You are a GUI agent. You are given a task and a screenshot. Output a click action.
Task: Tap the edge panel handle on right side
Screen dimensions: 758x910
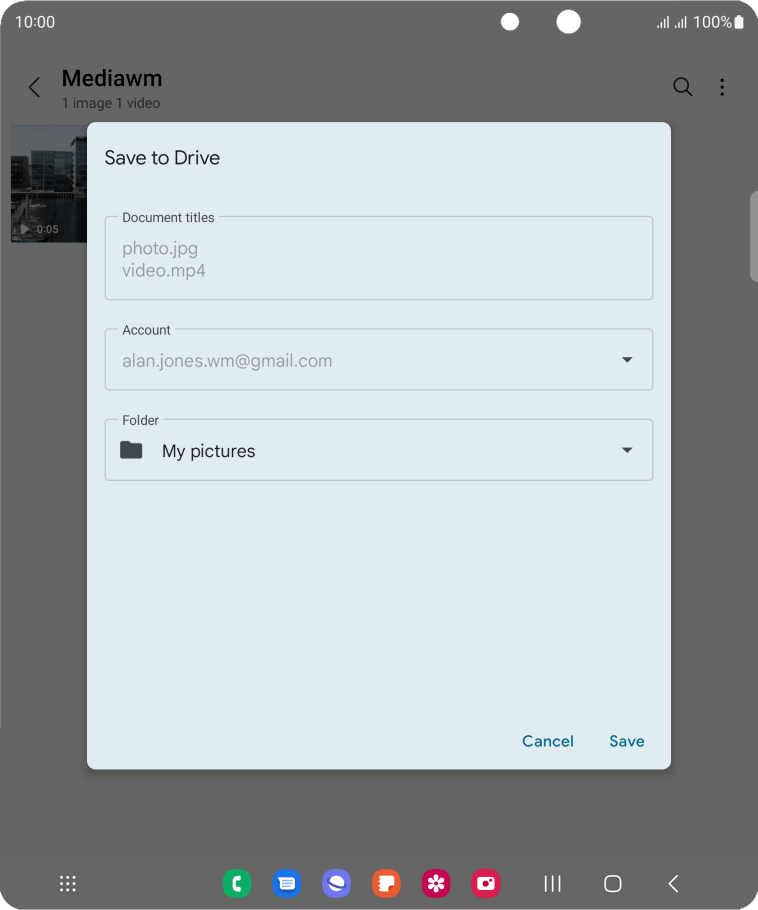[x=754, y=236]
